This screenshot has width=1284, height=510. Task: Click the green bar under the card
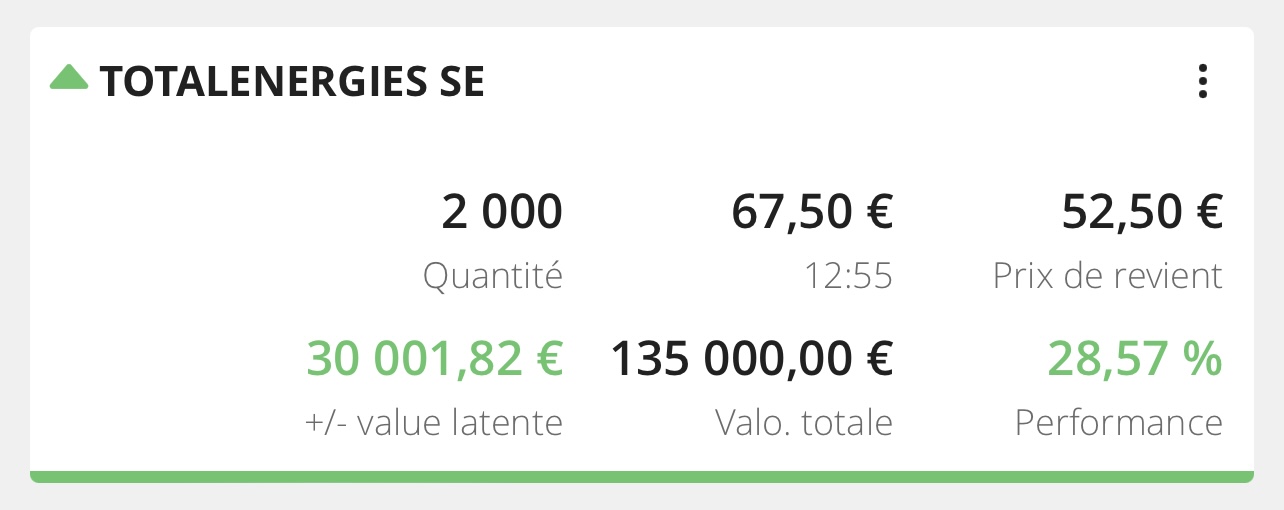pyautogui.click(x=642, y=477)
